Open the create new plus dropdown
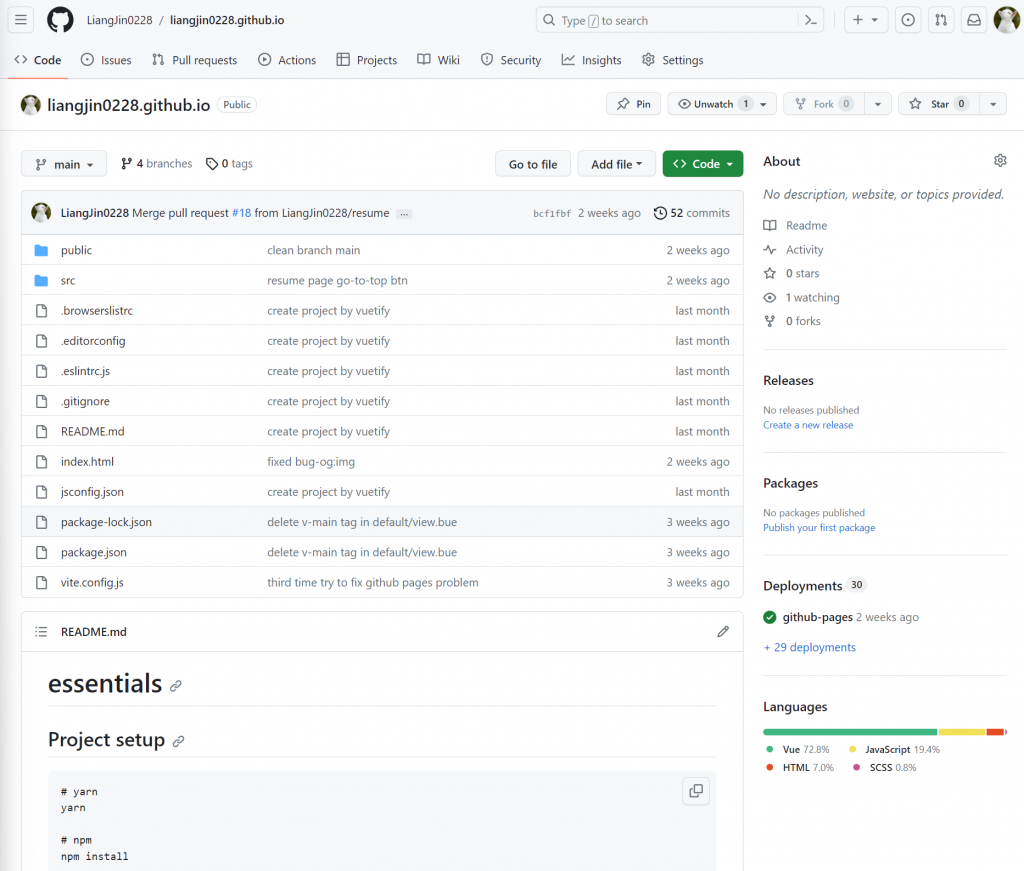This screenshot has height=871, width=1024. 865,20
